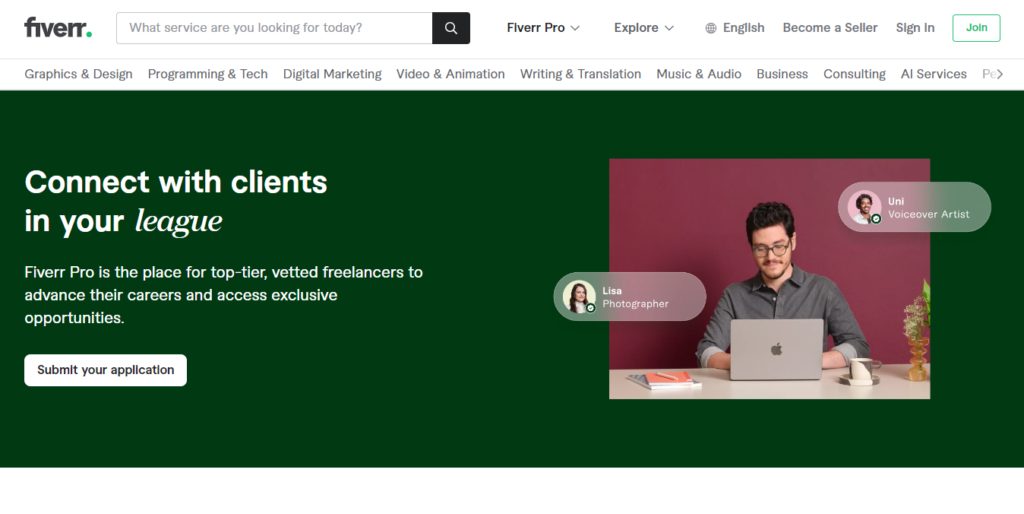This screenshot has height=514, width=1024.
Task: Open the Video & Animation category
Action: click(x=451, y=74)
